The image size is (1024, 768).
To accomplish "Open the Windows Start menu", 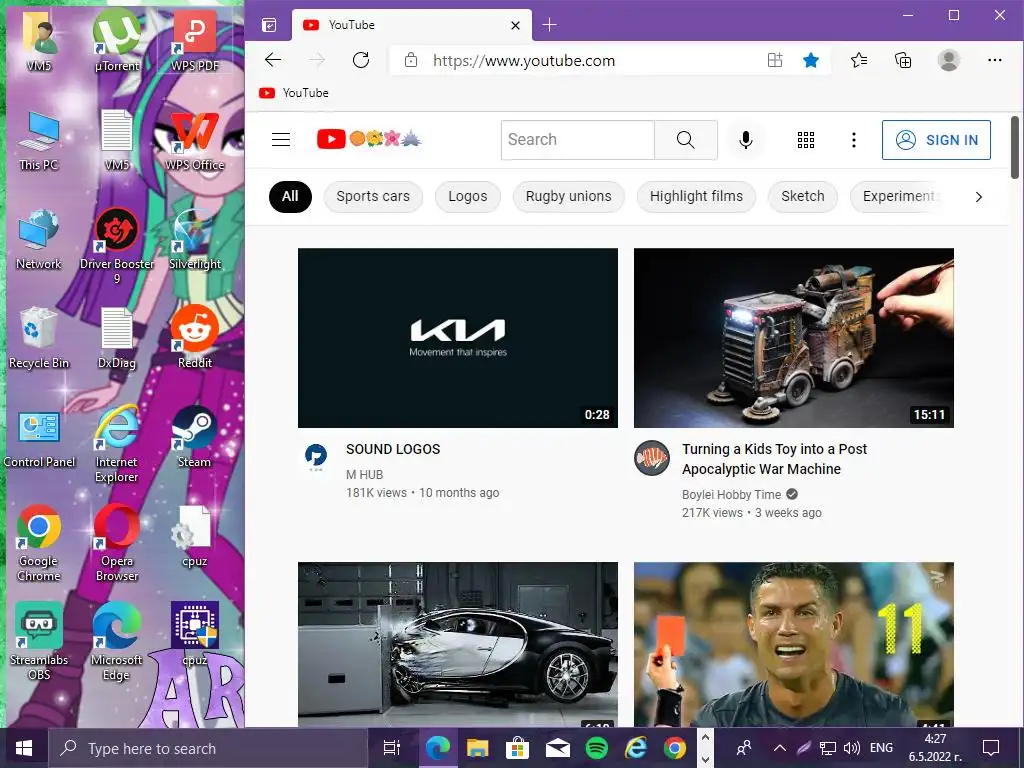I will pos(24,748).
